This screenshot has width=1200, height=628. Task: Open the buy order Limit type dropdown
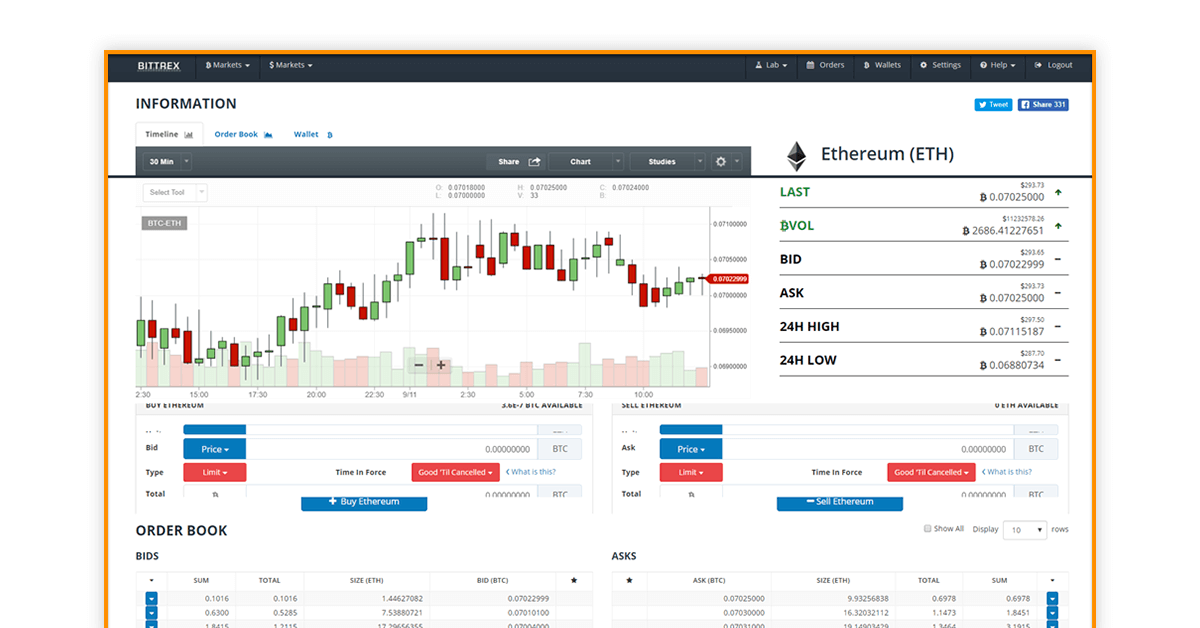214,472
